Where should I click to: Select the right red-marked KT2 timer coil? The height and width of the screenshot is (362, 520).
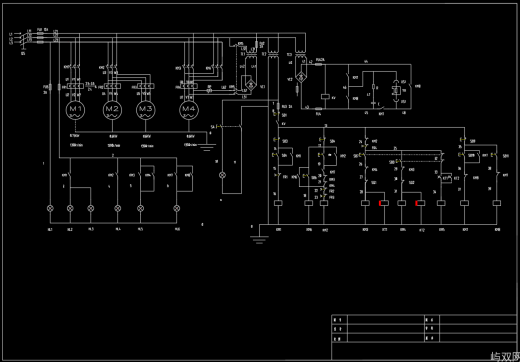tap(421, 203)
